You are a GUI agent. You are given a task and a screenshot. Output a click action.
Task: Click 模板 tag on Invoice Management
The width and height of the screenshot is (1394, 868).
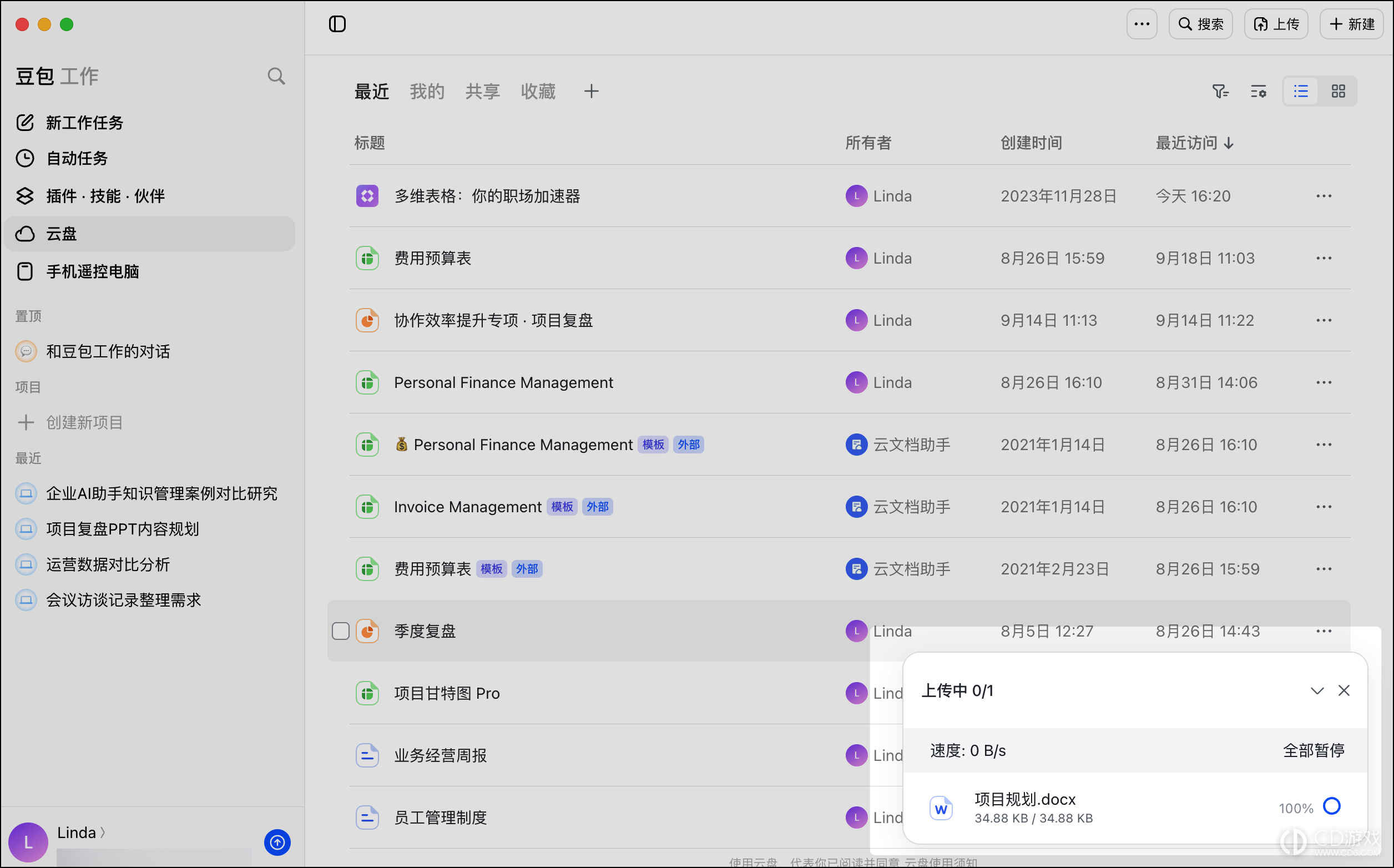click(x=561, y=507)
